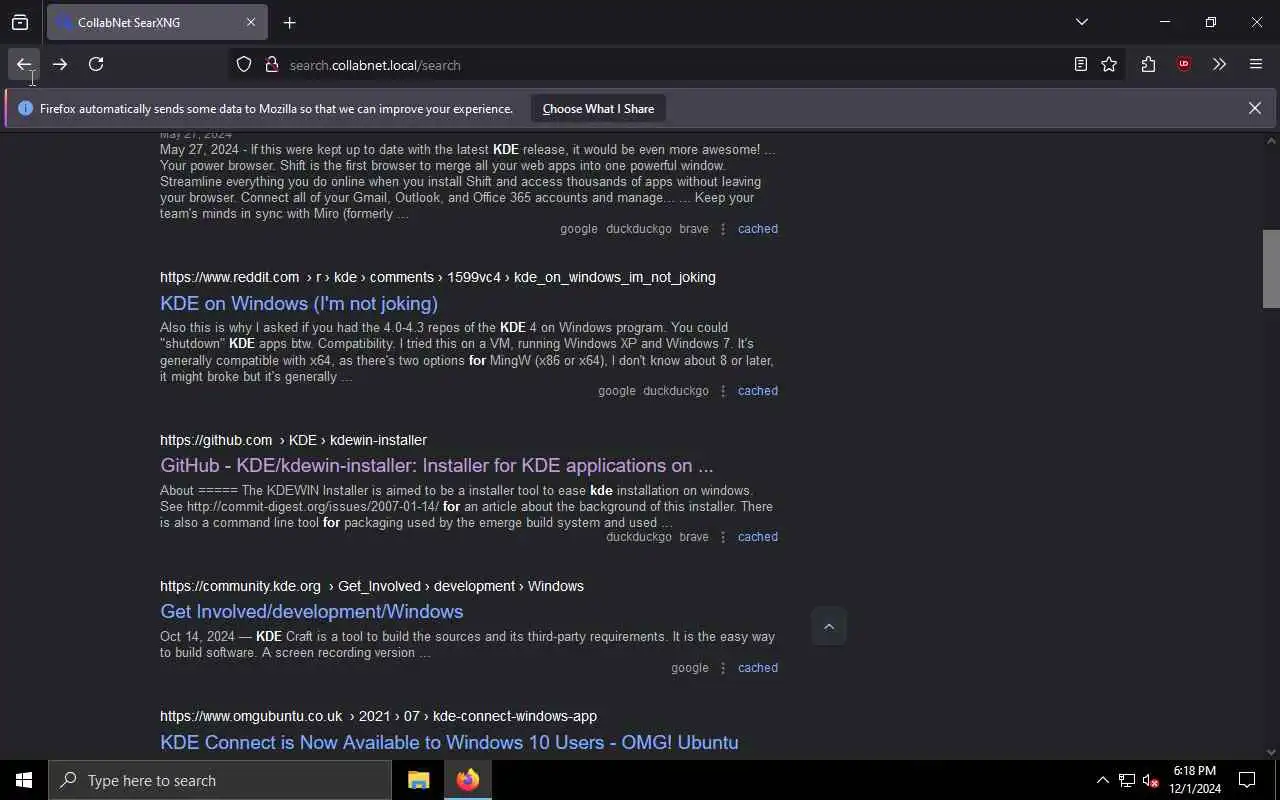1280x800 pixels.
Task: Toggle reader view icon
Action: pyautogui.click(x=1081, y=65)
